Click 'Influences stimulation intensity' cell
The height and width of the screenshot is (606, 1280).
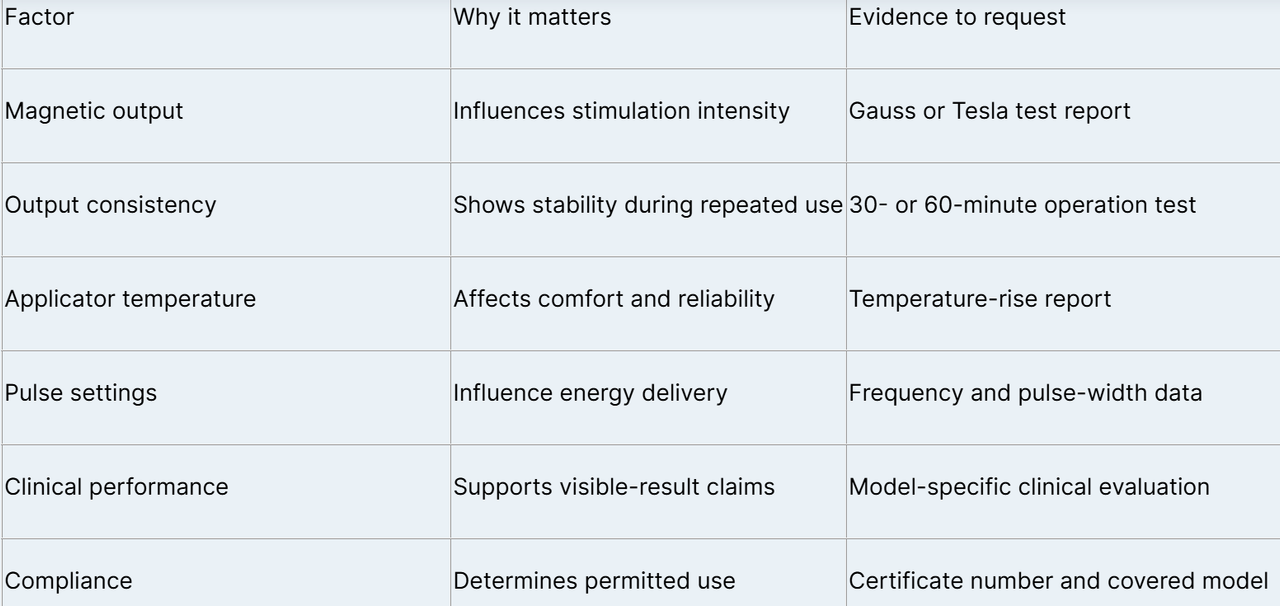[648, 116]
